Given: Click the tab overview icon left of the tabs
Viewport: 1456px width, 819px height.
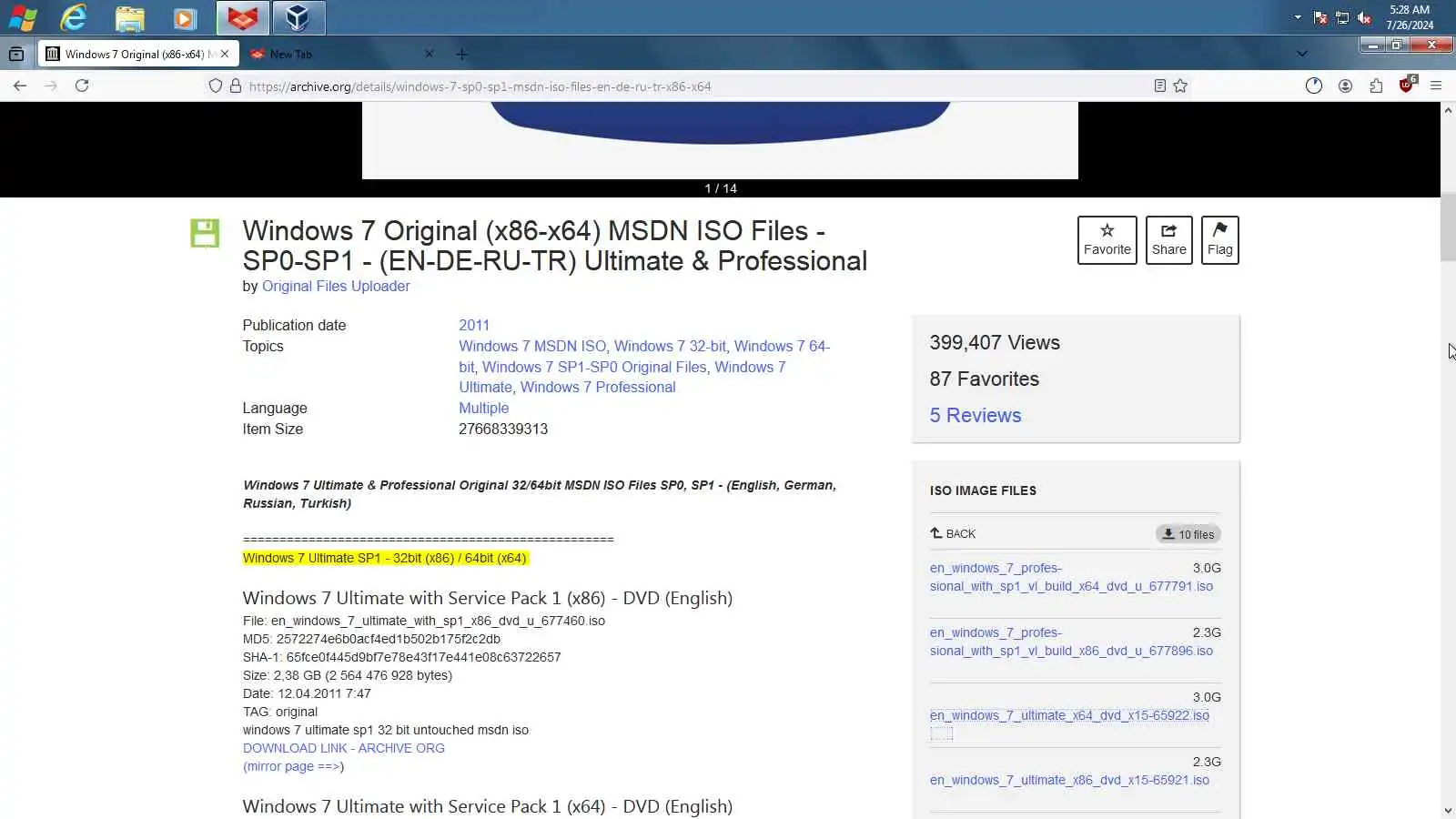Looking at the screenshot, I should 16,54.
